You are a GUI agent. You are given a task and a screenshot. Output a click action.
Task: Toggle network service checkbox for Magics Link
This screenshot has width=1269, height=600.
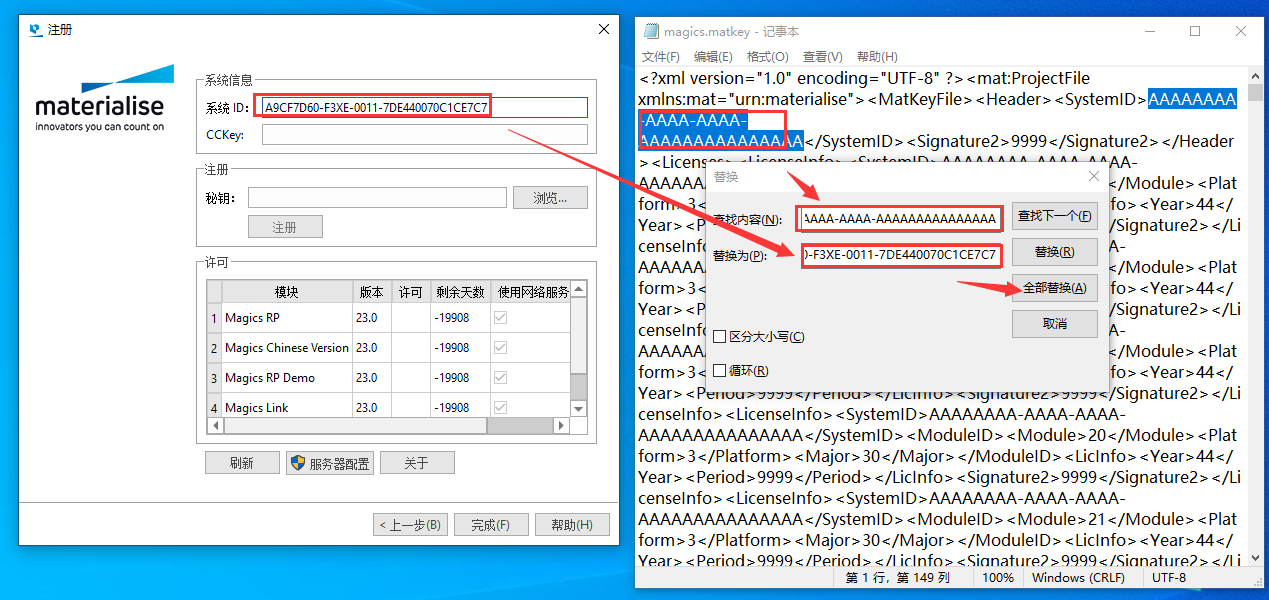coord(500,407)
